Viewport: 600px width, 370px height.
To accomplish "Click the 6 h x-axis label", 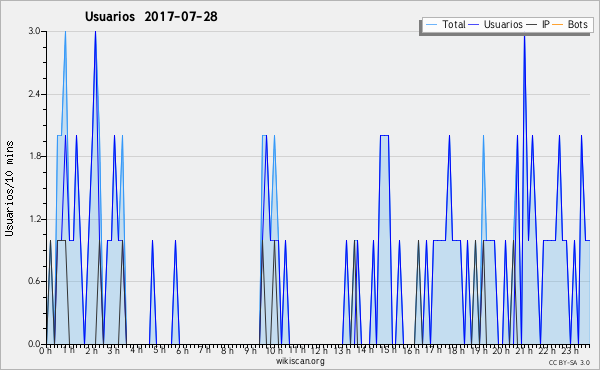I will (x=182, y=350).
